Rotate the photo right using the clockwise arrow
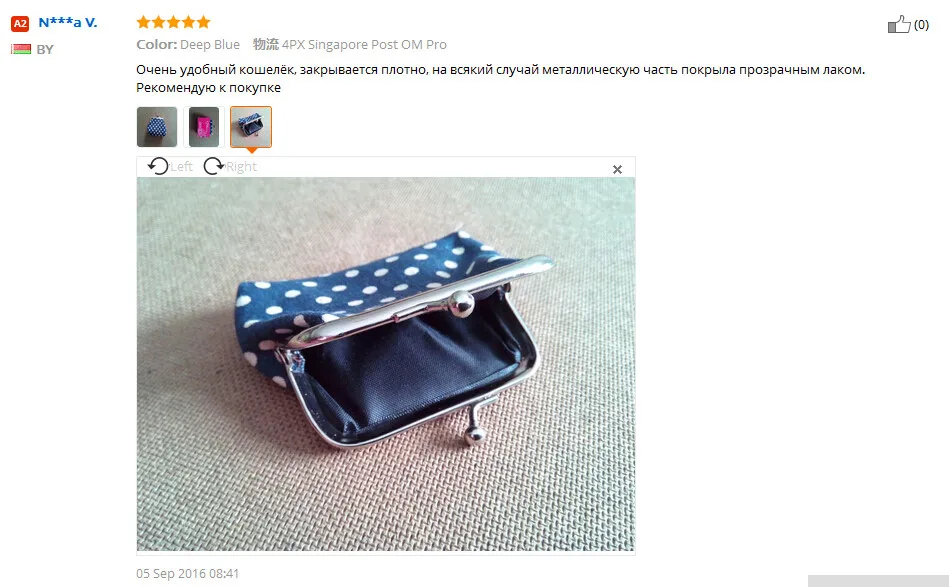This screenshot has width=949, height=587. coord(213,166)
